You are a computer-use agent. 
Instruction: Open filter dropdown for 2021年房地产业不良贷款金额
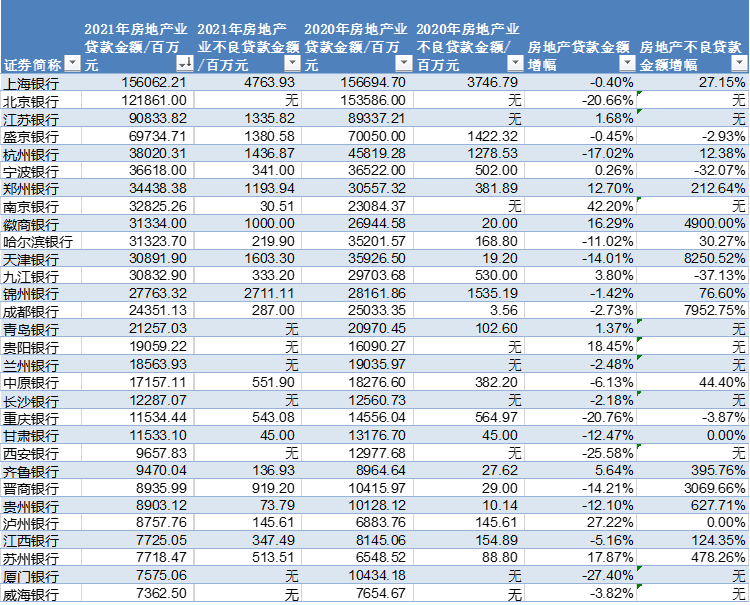(292, 63)
